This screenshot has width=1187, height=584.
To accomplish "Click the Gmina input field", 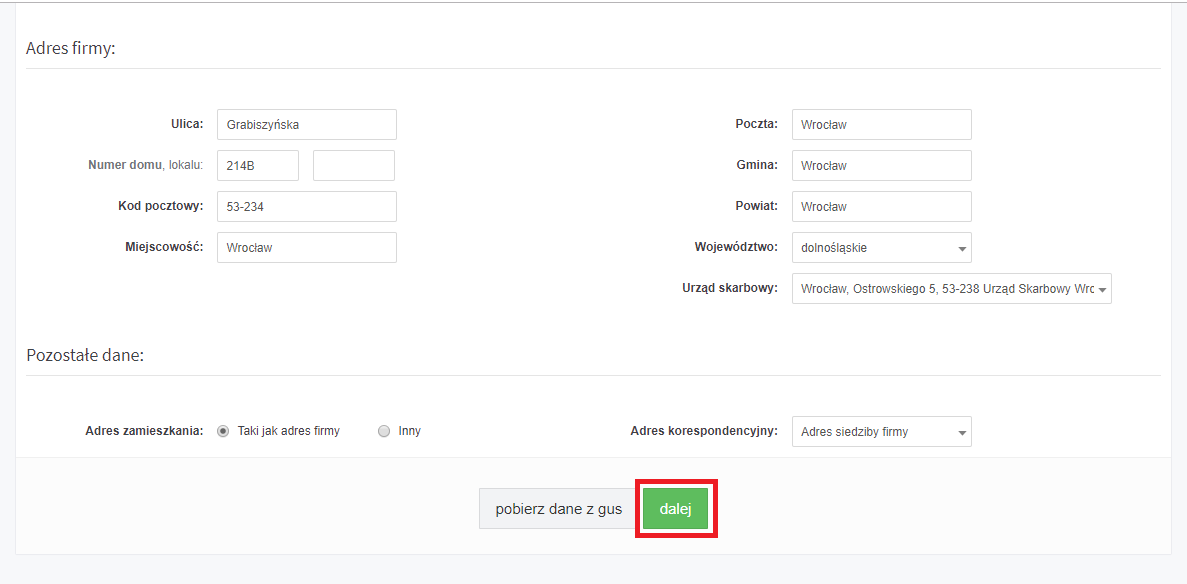I will click(x=882, y=165).
